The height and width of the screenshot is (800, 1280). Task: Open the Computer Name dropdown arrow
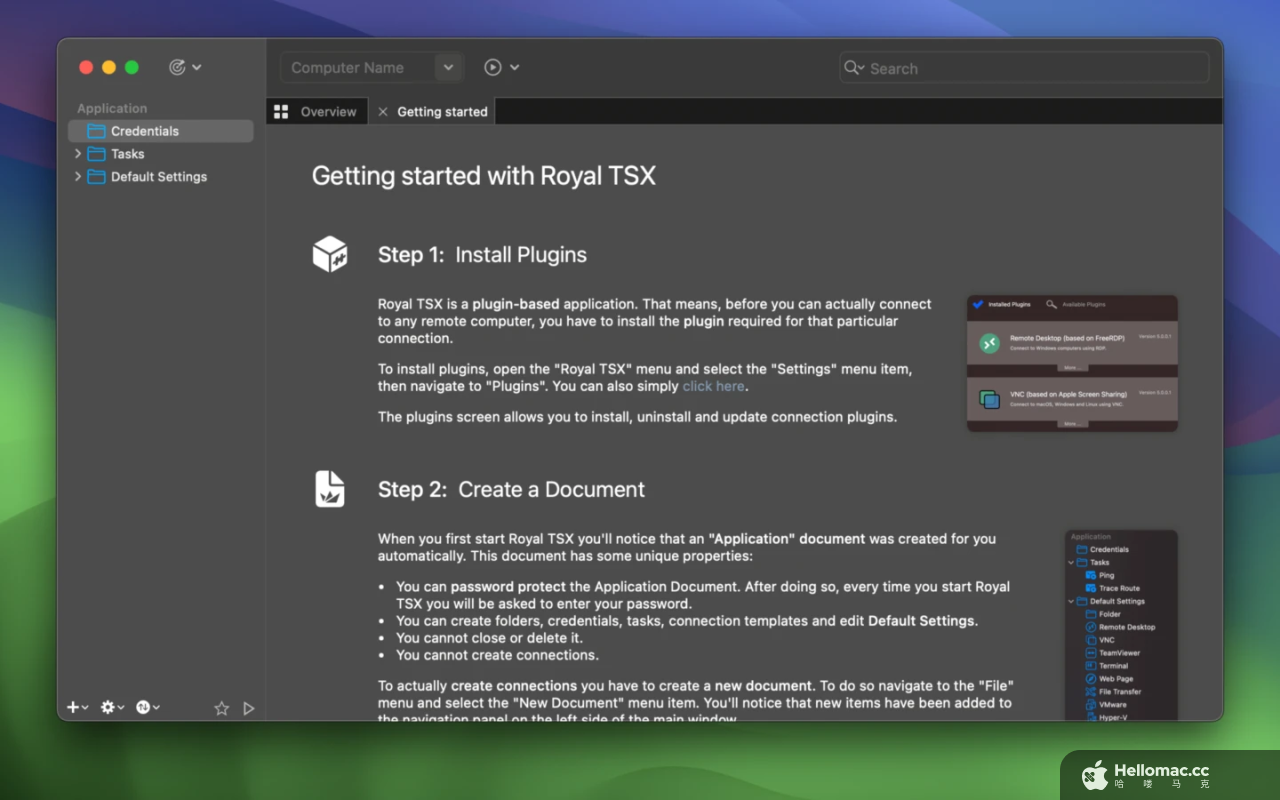point(449,68)
